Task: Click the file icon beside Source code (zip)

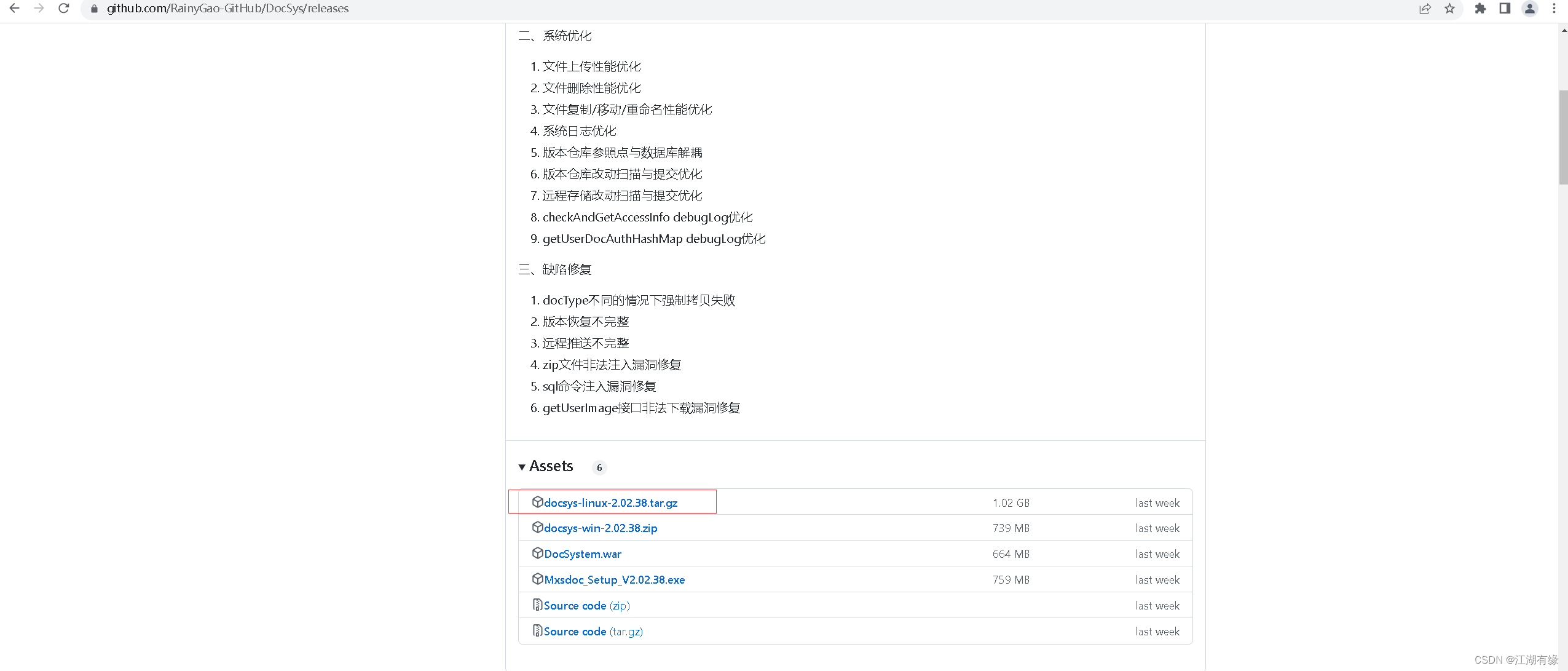Action: (x=537, y=605)
